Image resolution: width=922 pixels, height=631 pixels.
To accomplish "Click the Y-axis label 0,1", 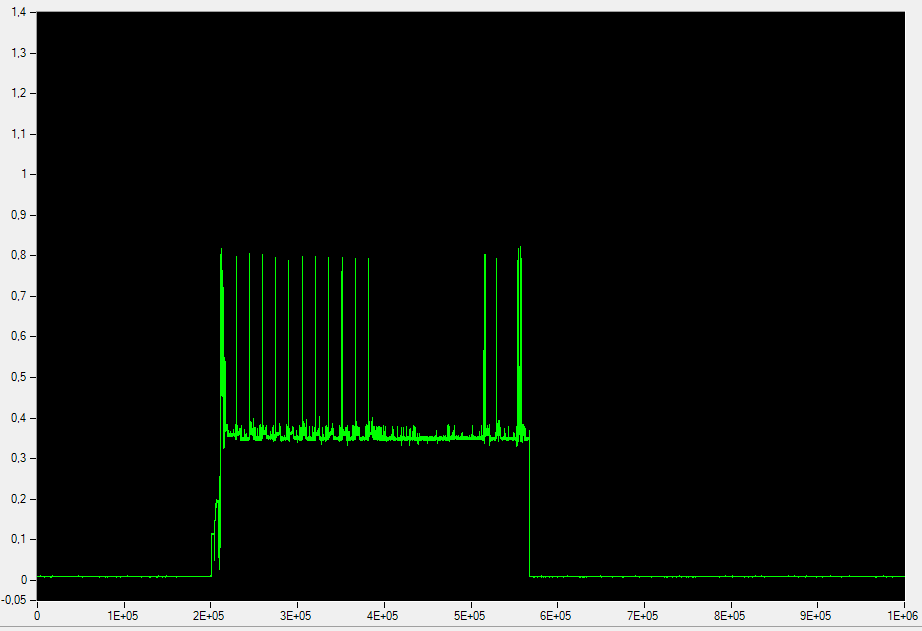I will coord(19,540).
